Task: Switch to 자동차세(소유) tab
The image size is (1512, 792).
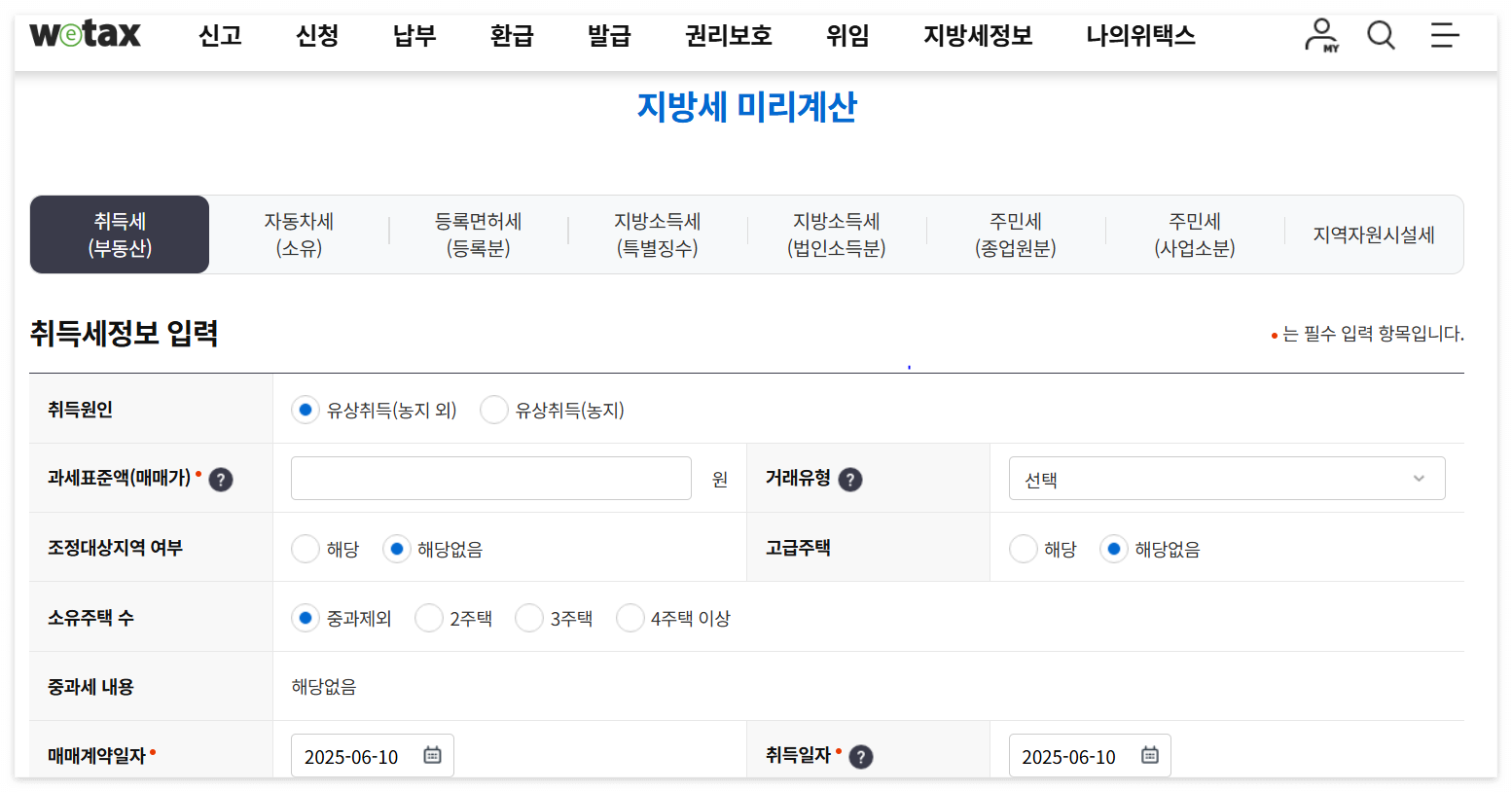Action: [x=299, y=234]
